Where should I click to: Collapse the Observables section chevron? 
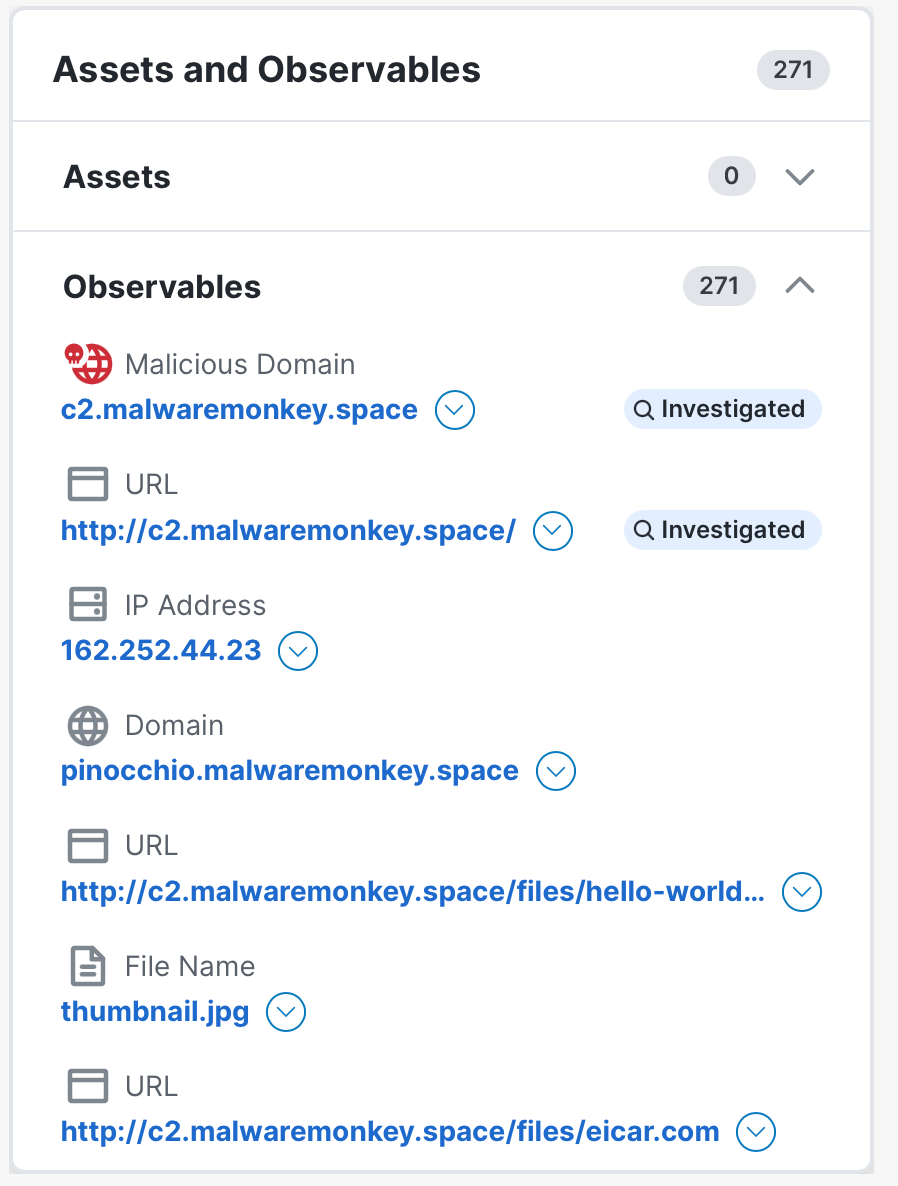click(800, 285)
